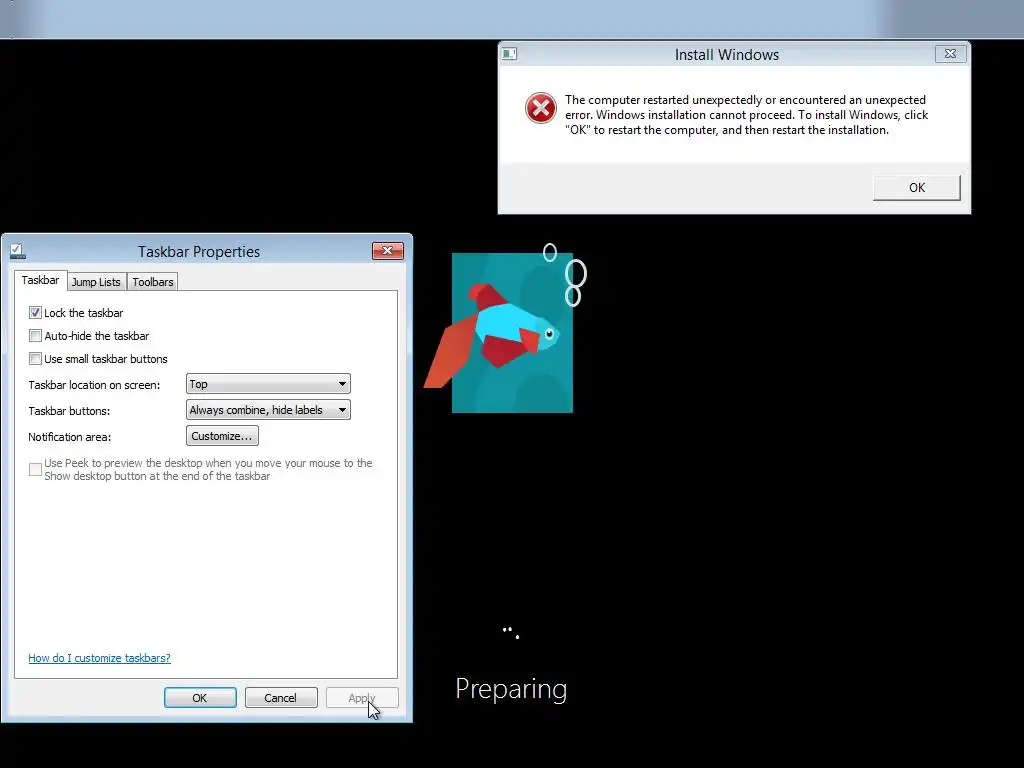Click OK in Taskbar Properties
This screenshot has height=768, width=1024.
[200, 698]
